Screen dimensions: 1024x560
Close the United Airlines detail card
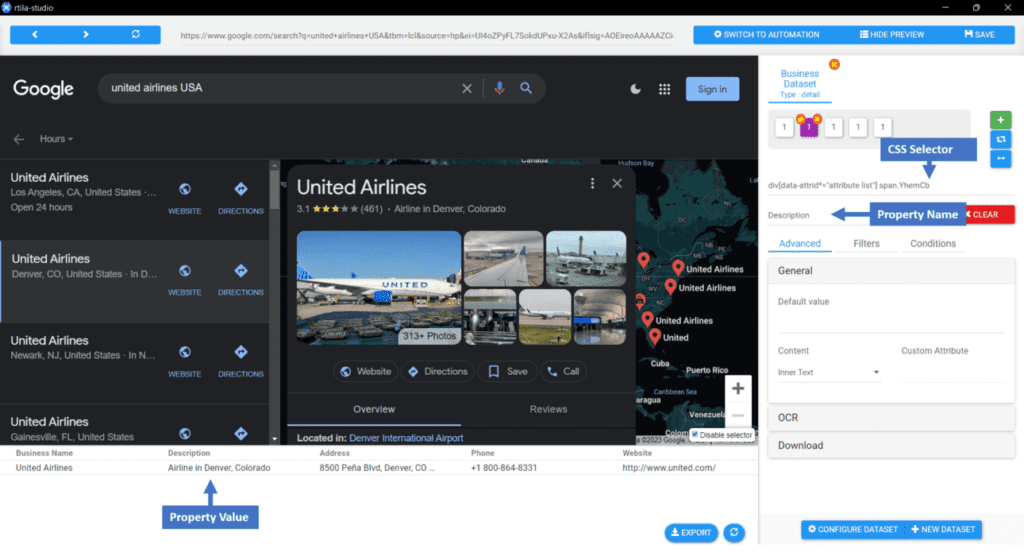[617, 184]
